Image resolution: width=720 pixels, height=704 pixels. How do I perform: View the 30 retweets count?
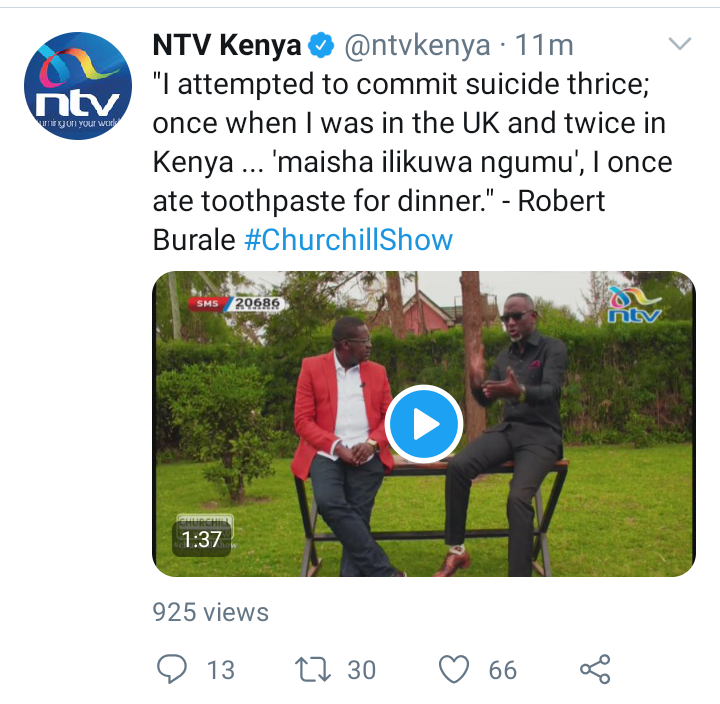pos(361,670)
